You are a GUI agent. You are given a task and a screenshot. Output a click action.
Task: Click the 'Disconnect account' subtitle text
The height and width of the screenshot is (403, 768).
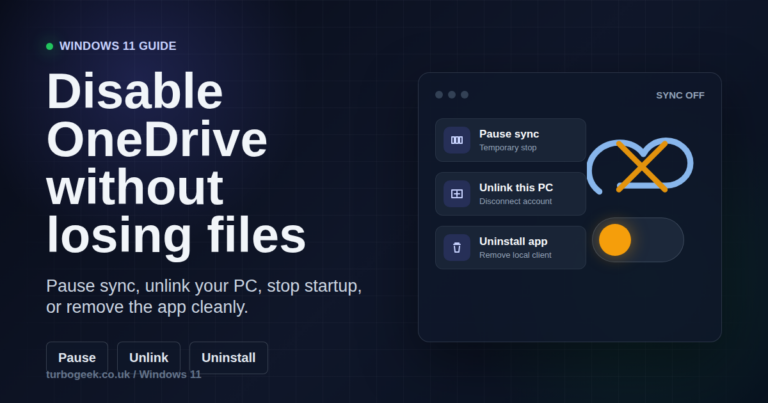pyautogui.click(x=515, y=201)
